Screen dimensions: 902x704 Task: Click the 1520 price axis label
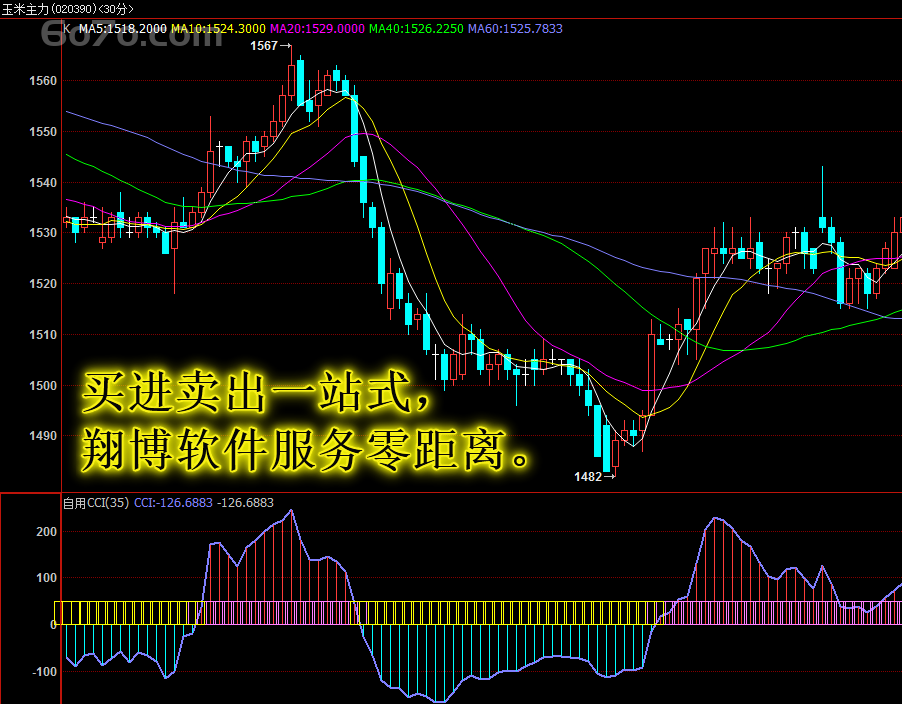point(43,284)
